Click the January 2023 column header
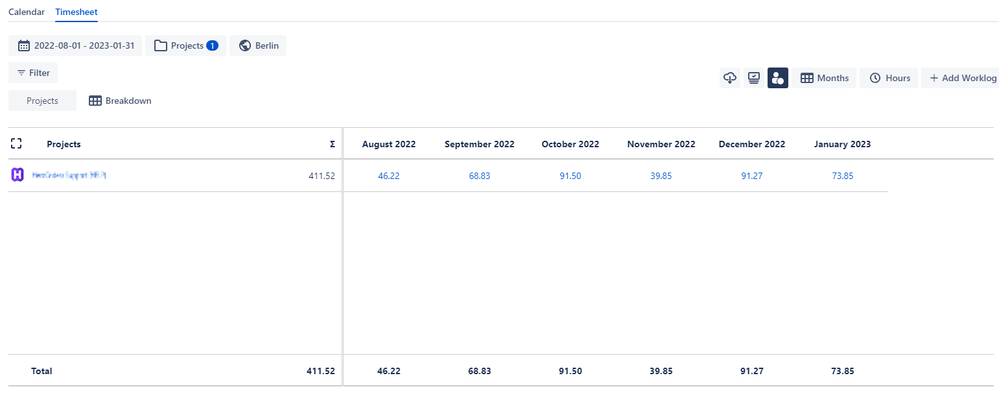The height and width of the screenshot is (395, 999). (842, 144)
